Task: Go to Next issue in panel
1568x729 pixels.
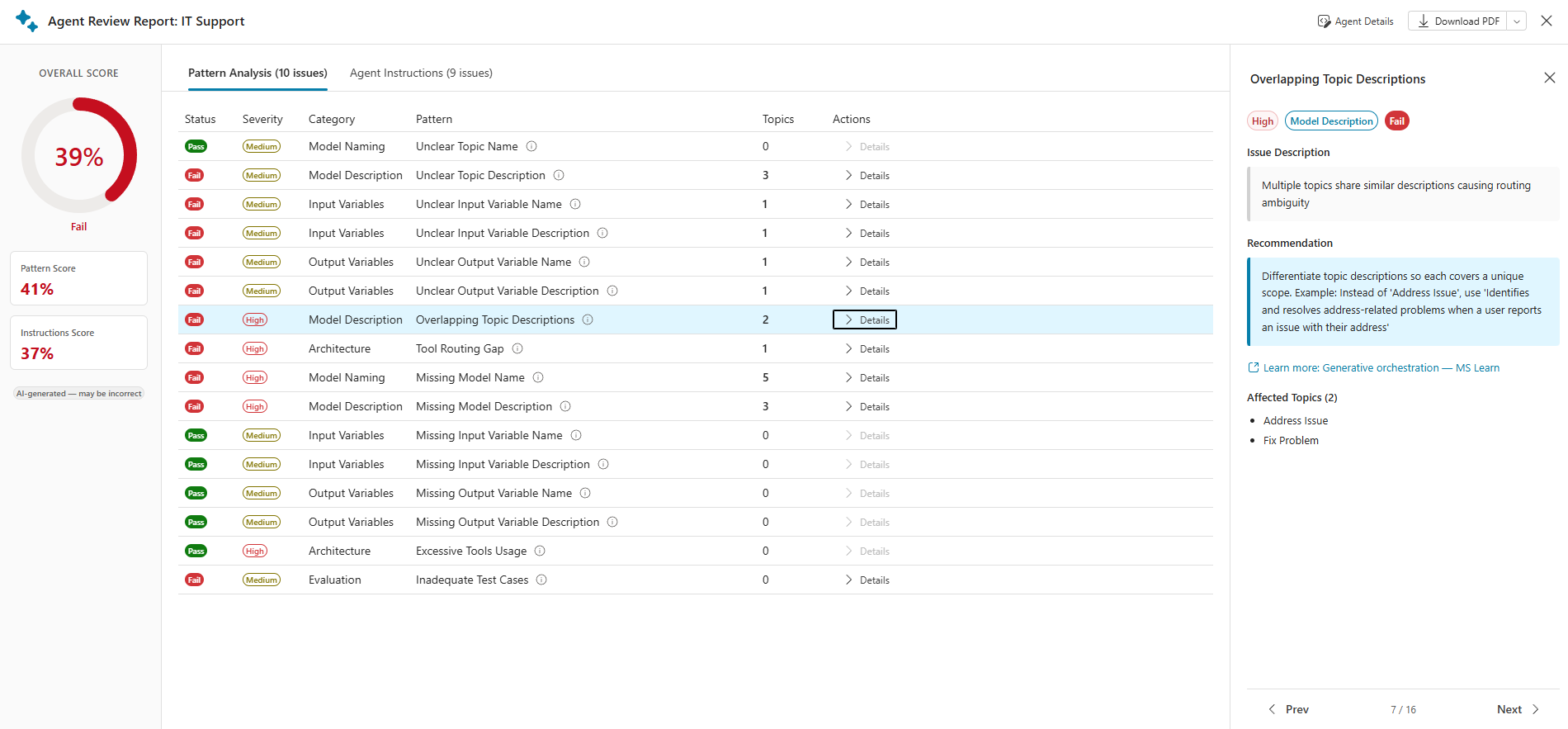Action: [x=1518, y=709]
